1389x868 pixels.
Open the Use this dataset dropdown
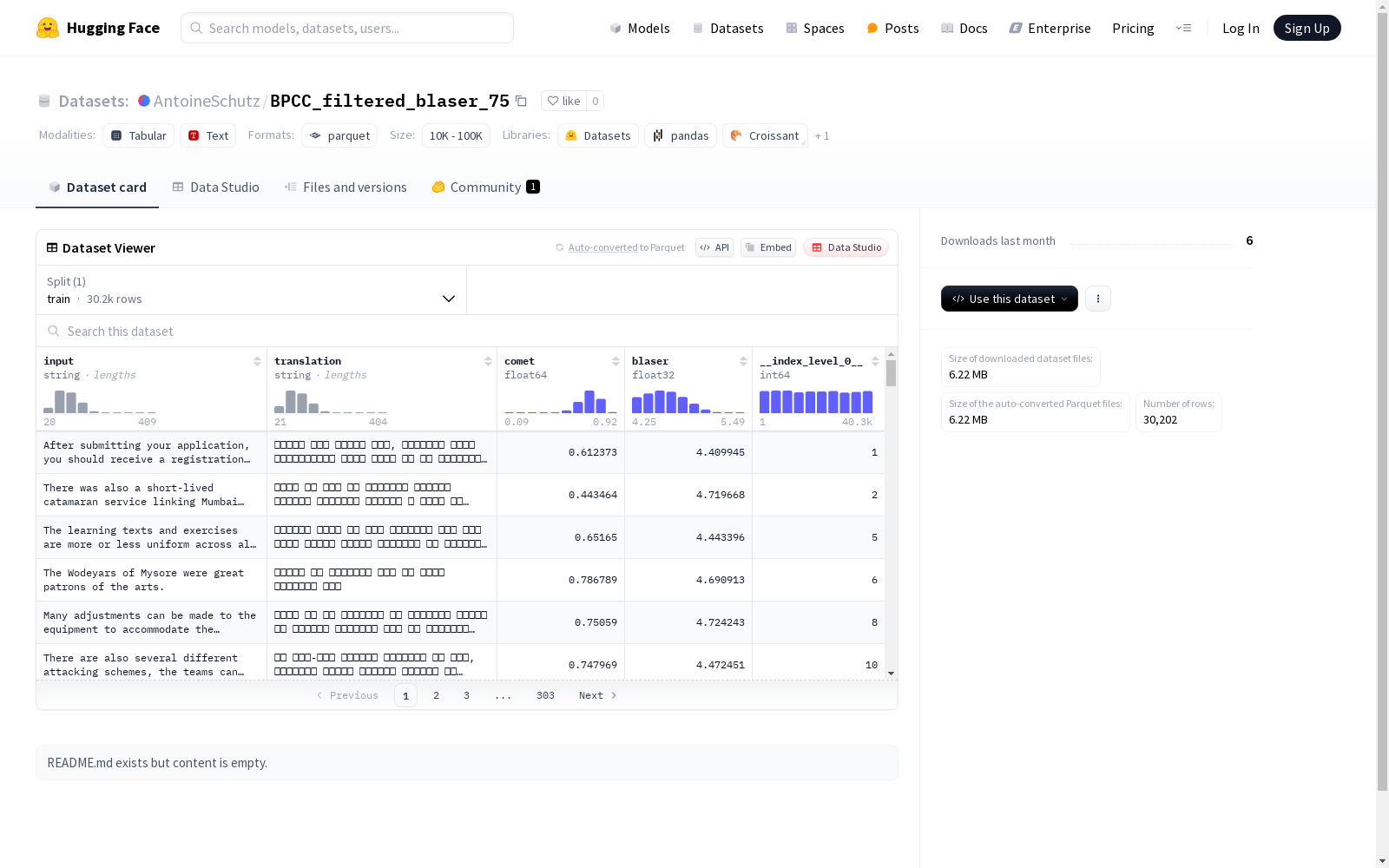(x=1010, y=299)
